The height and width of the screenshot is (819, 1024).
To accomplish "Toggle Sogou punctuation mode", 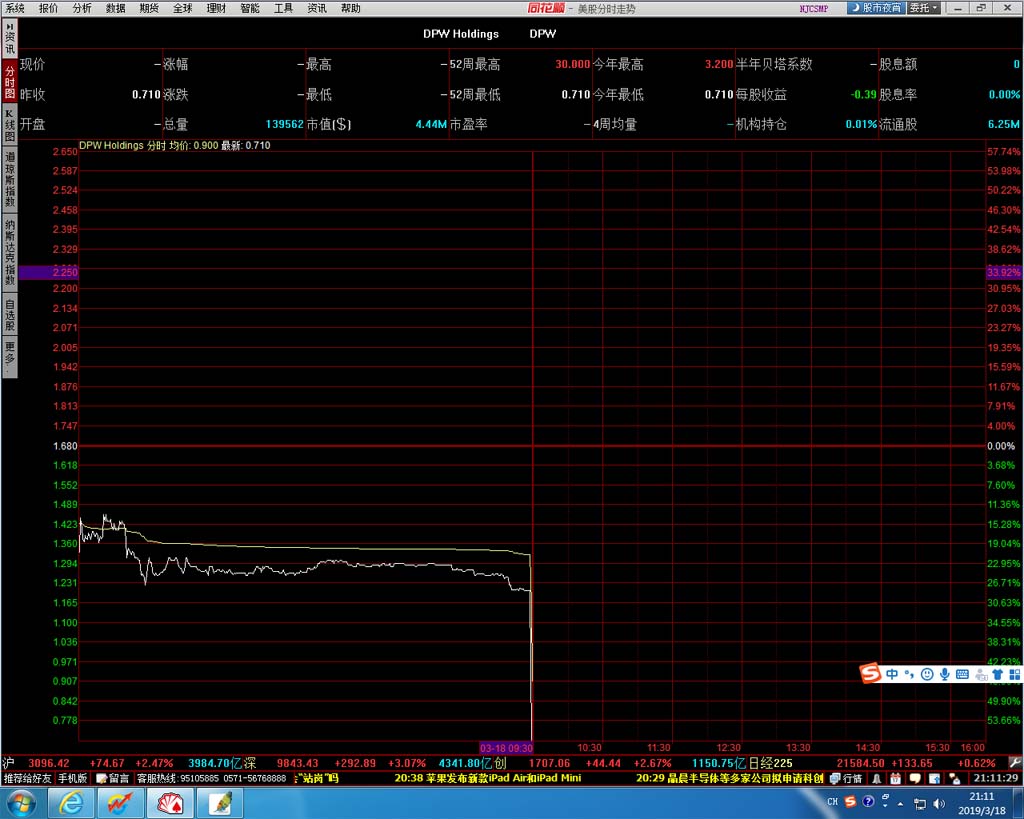I will (909, 674).
